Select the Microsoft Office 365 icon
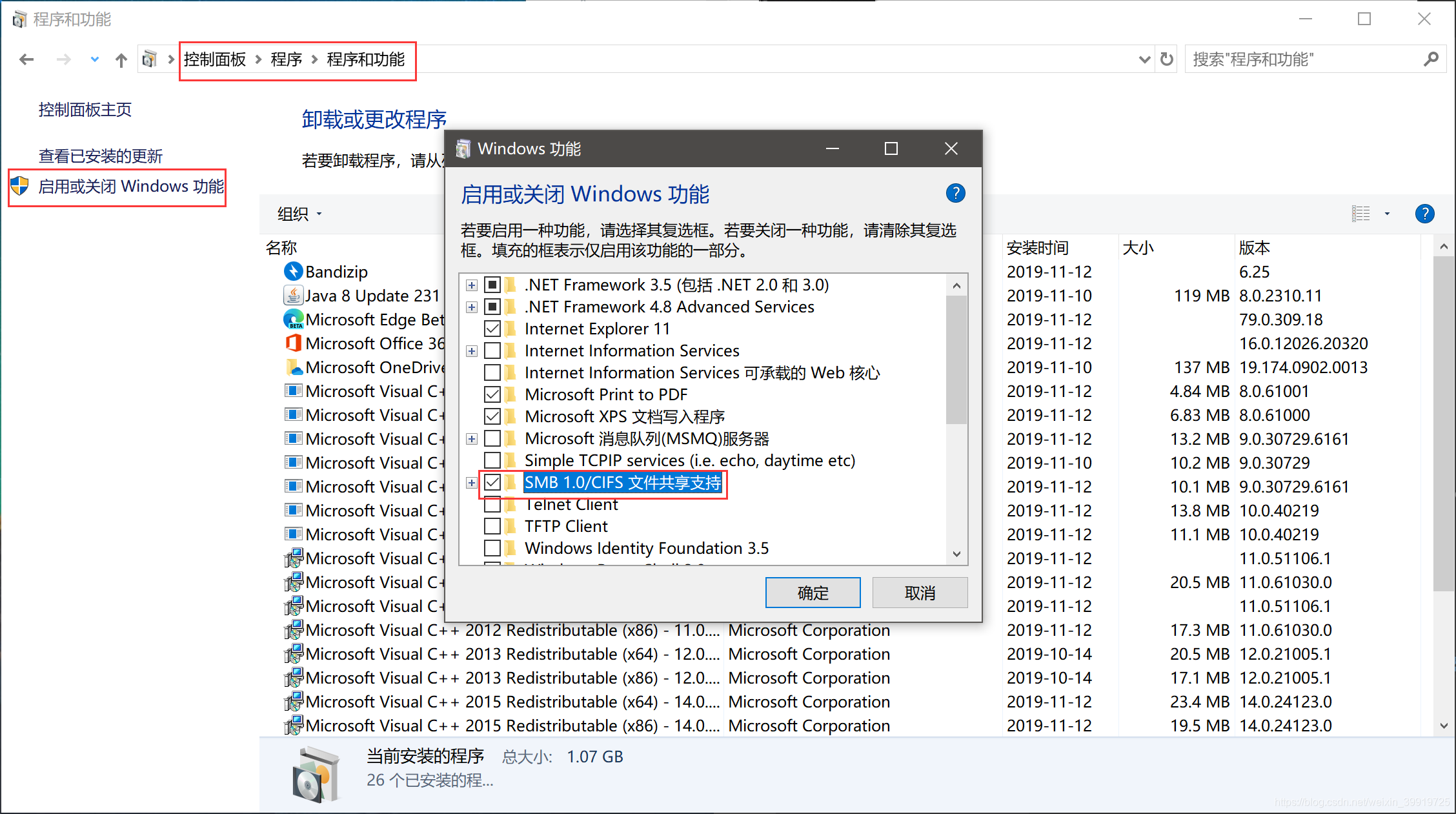The width and height of the screenshot is (1456, 814). pyautogui.click(x=293, y=343)
